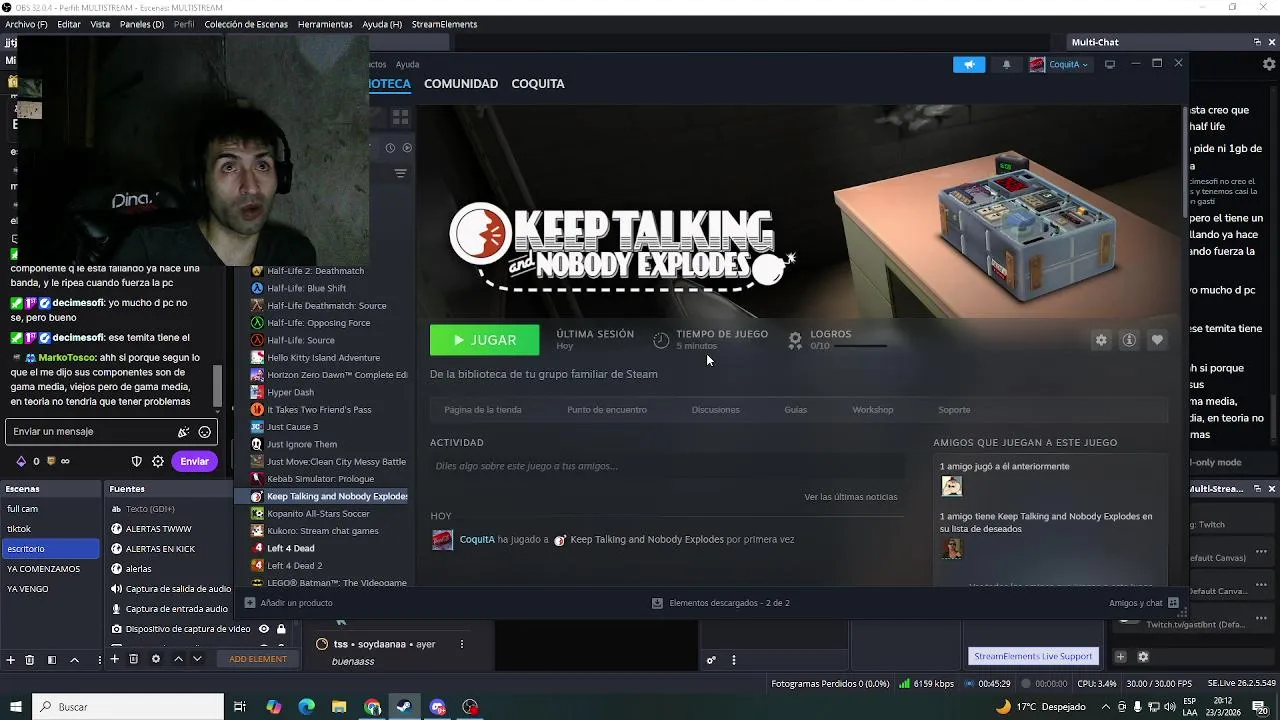1280x720 pixels.
Task: Click ADD ELEMENT button
Action: [x=258, y=659]
